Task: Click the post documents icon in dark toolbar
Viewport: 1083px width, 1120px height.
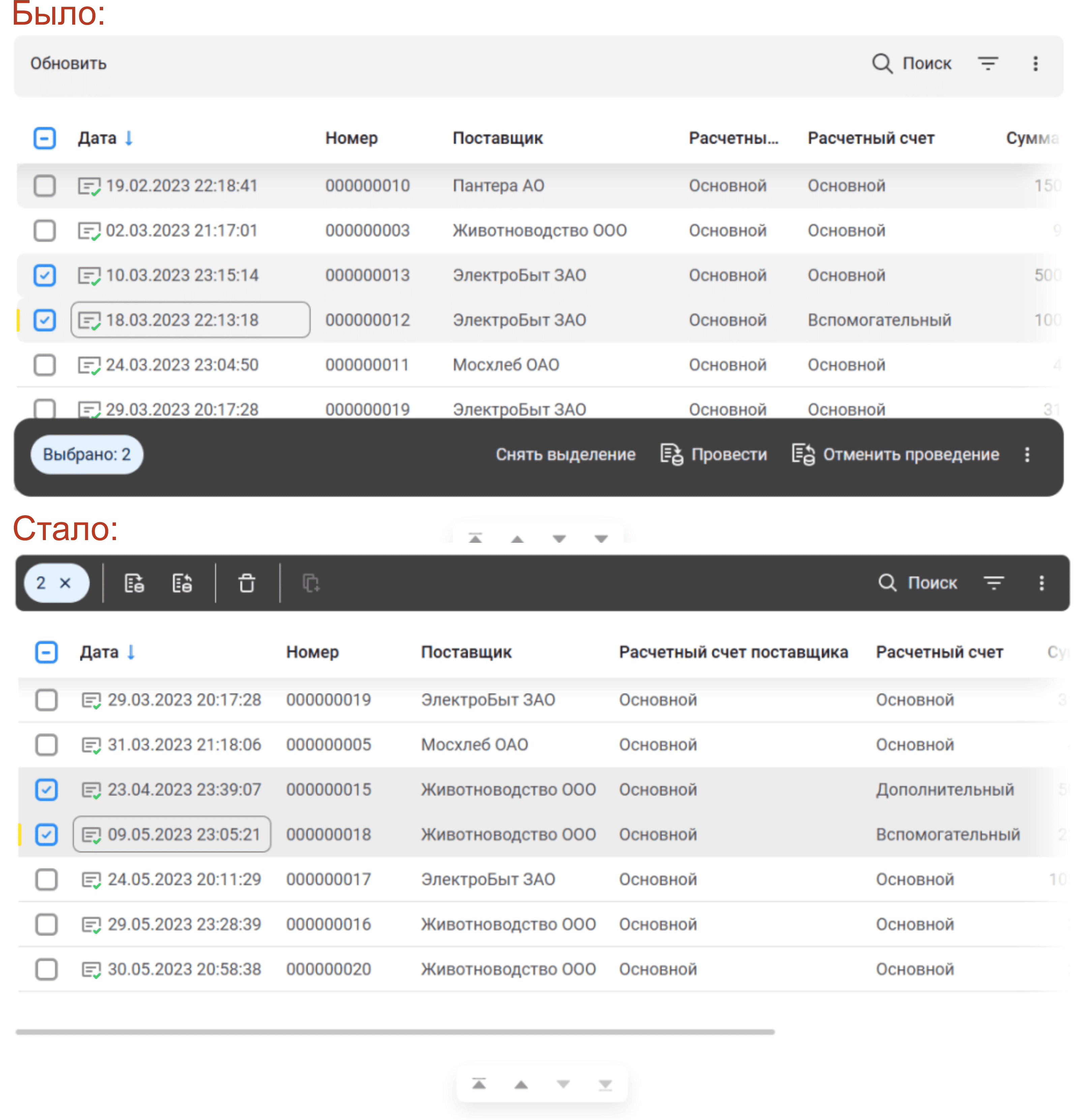Action: point(134,583)
